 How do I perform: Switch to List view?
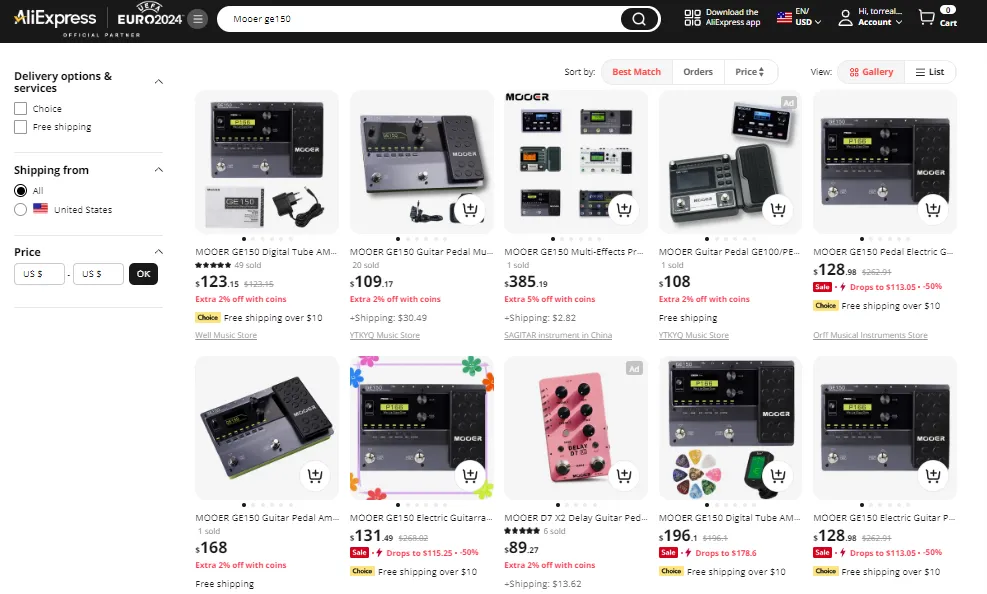point(930,72)
